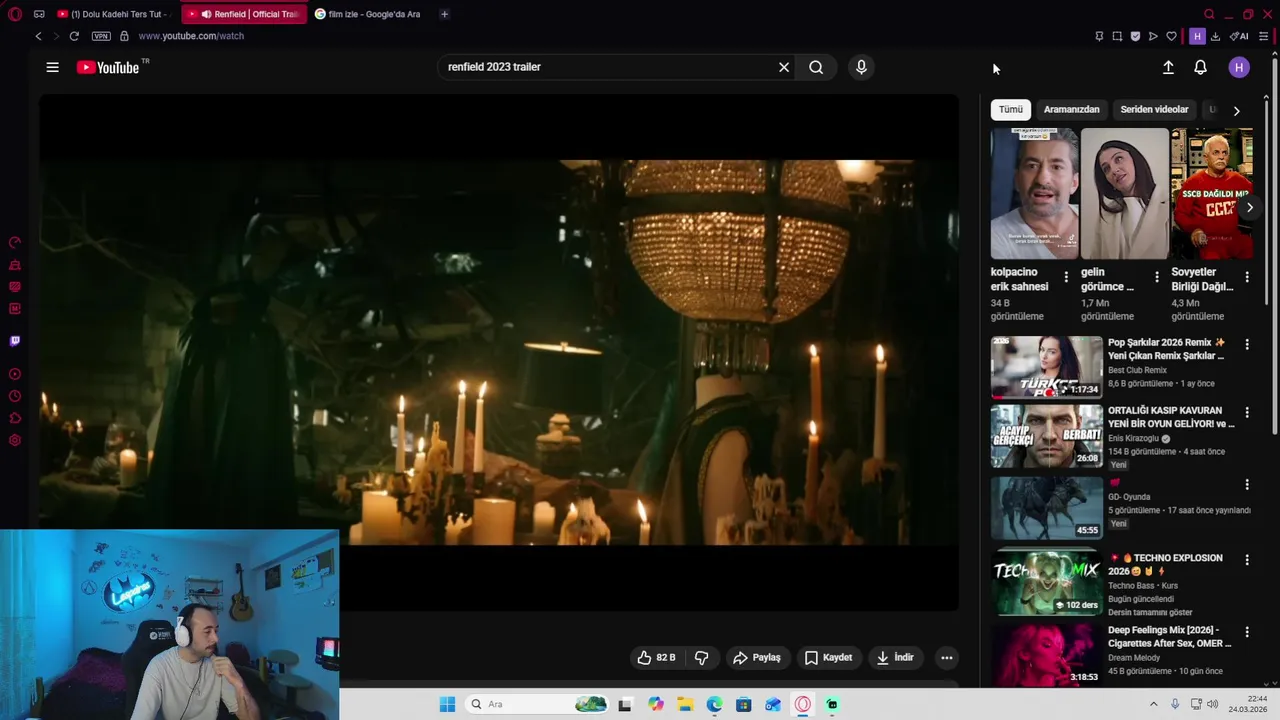Image resolution: width=1280 pixels, height=720 pixels.
Task: Open the YouTube hamburger guide menu
Action: pyautogui.click(x=52, y=67)
